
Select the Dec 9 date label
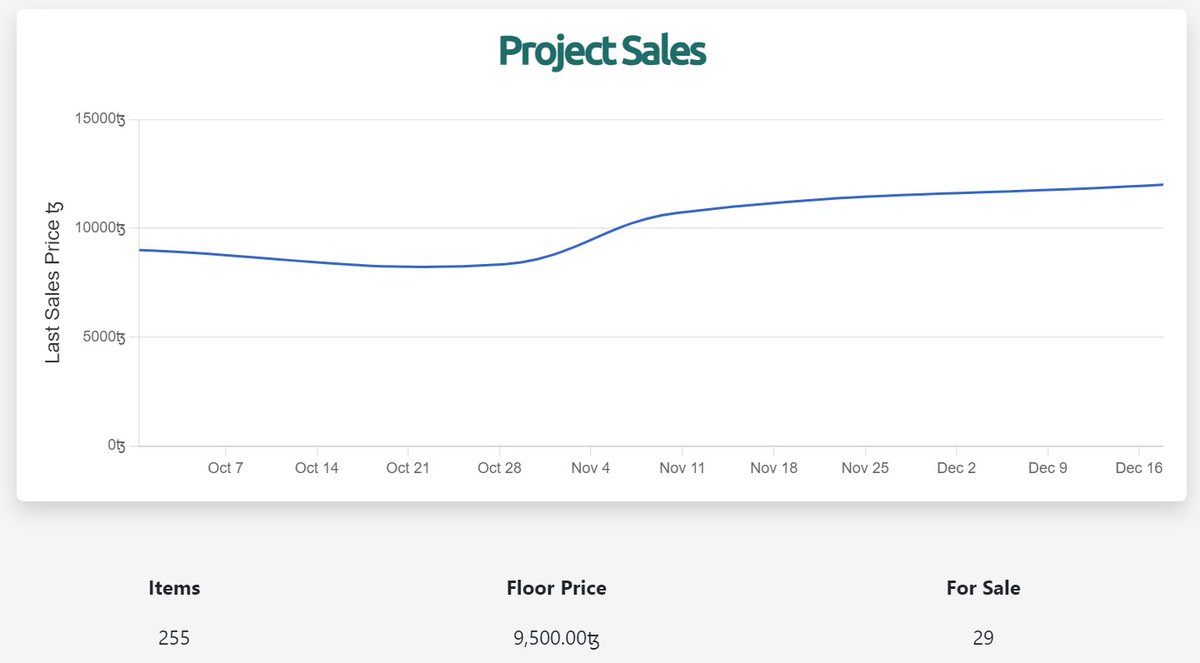coord(1048,468)
